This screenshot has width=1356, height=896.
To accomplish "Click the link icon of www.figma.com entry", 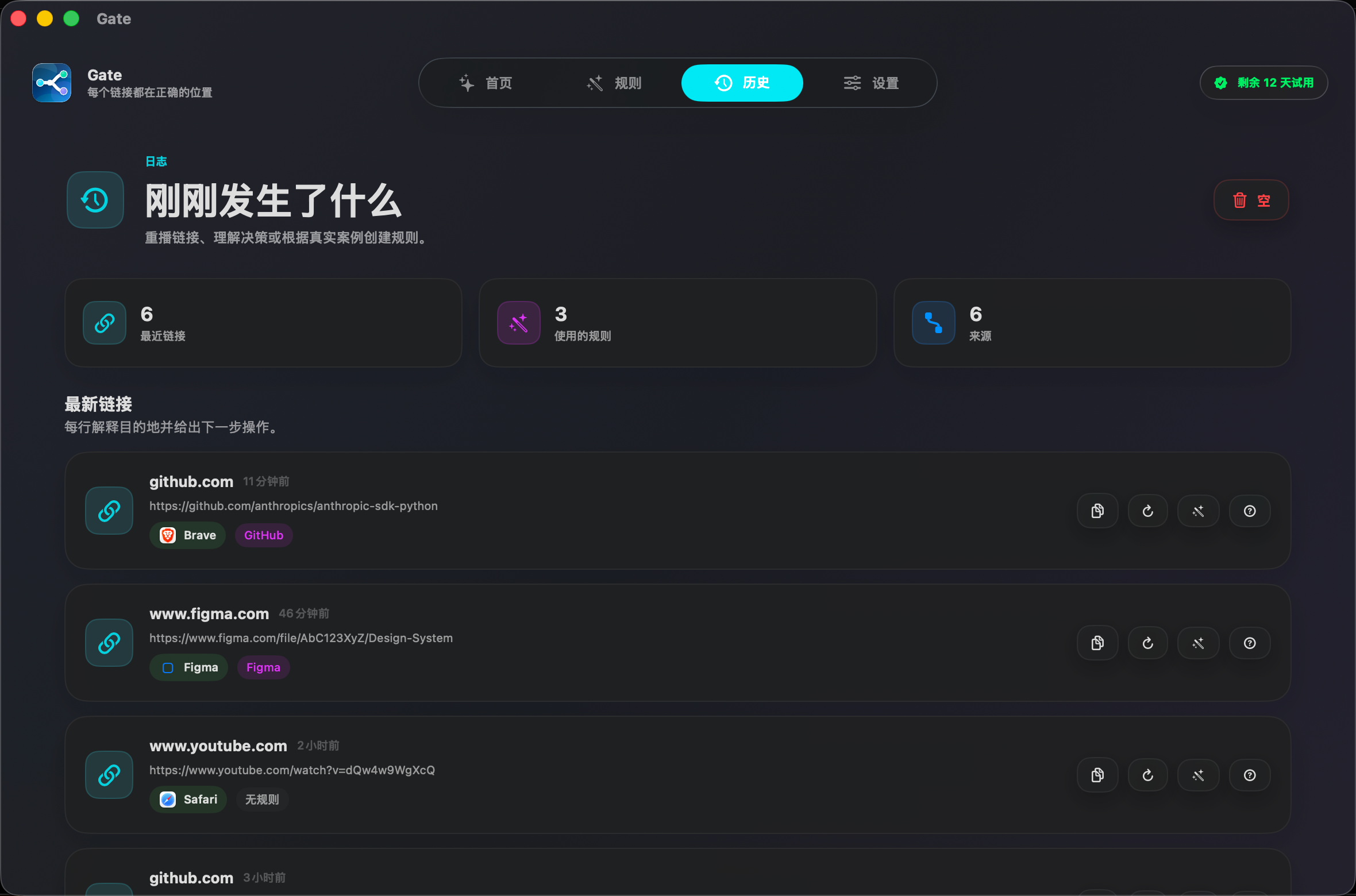I will tap(109, 643).
